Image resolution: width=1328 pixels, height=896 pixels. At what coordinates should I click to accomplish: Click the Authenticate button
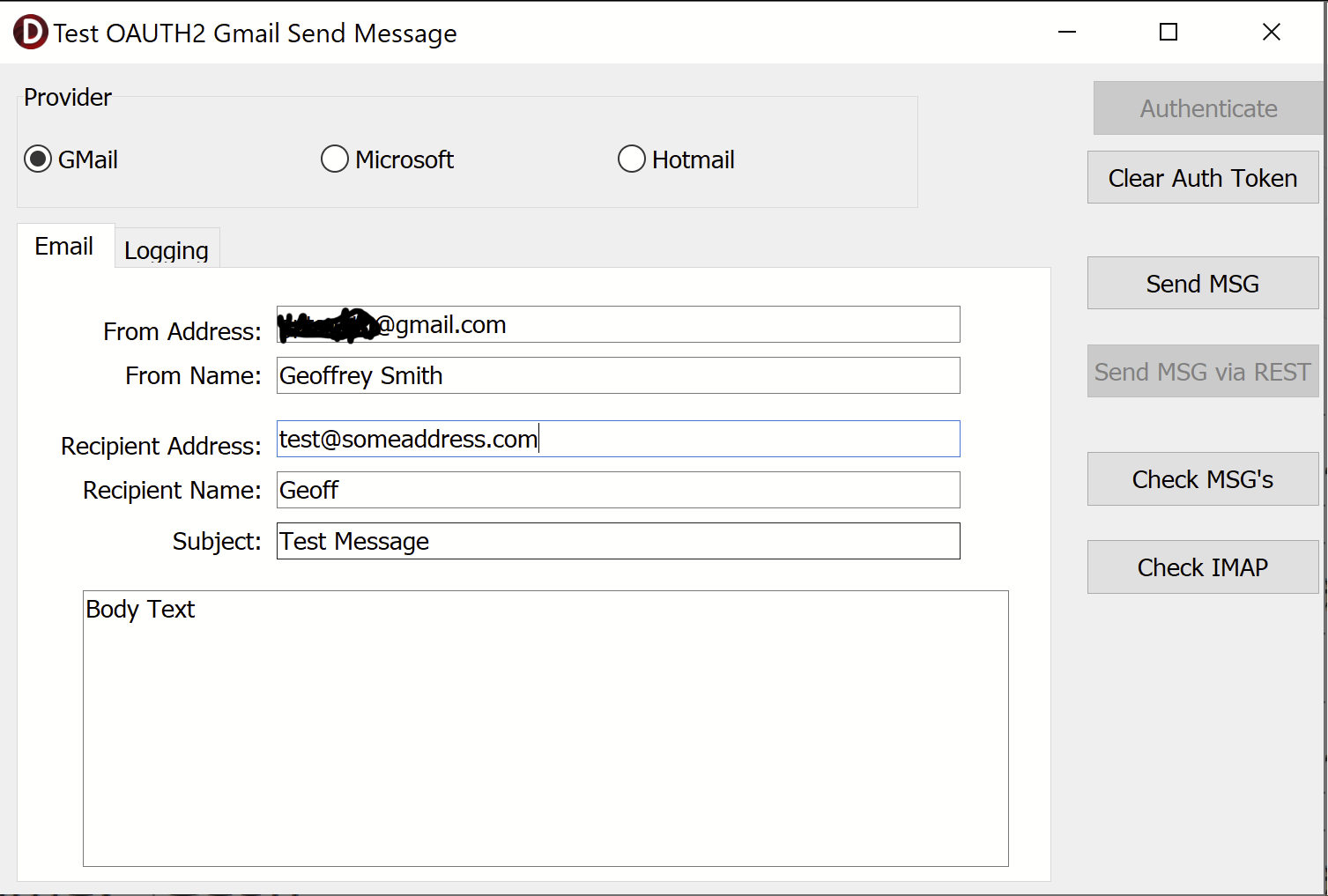[1208, 108]
